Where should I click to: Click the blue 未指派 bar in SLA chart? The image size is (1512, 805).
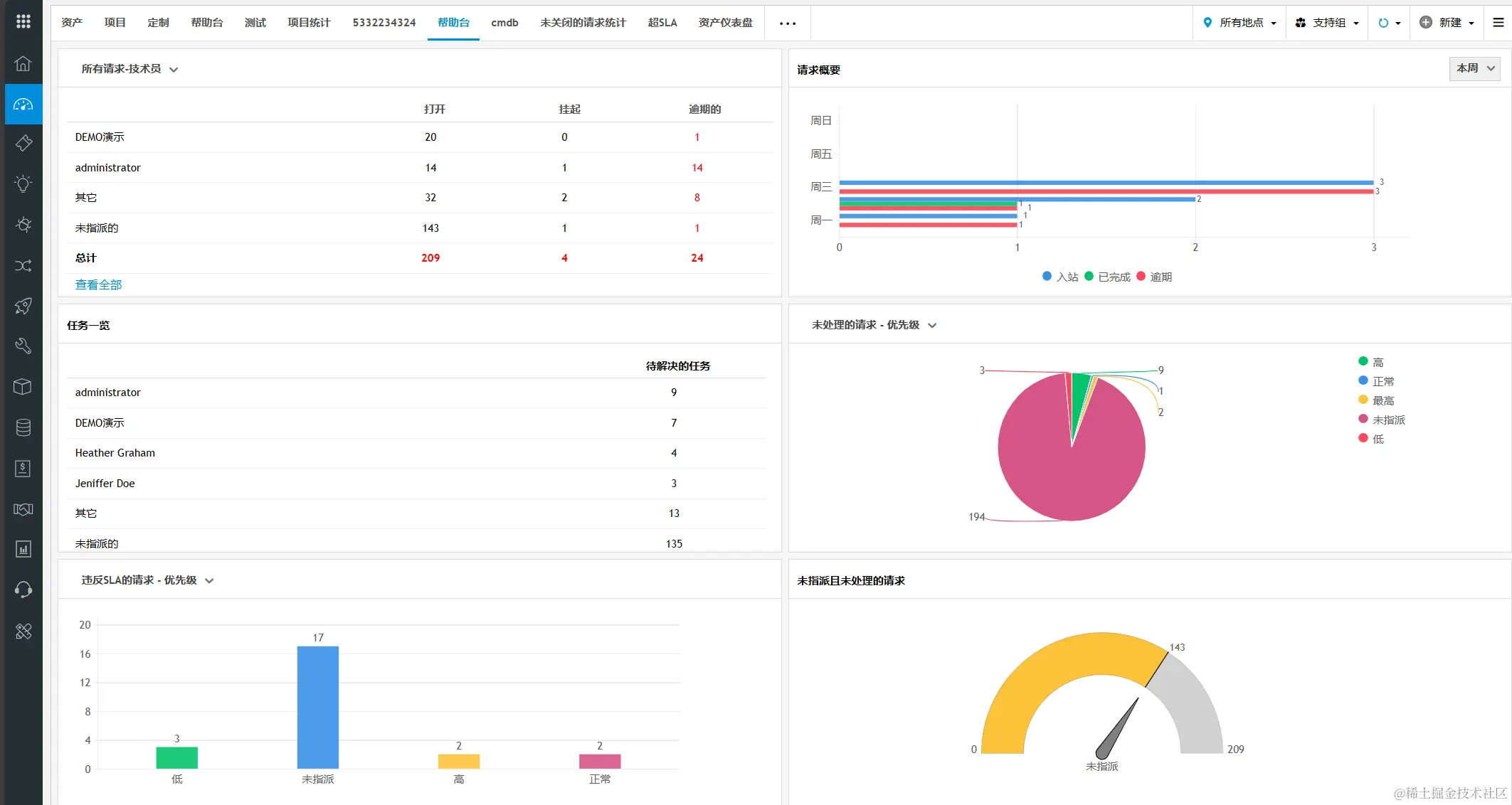[x=317, y=706]
